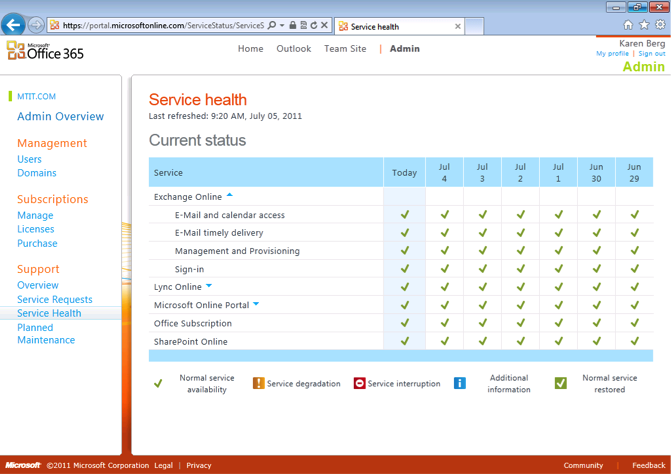
Task: Click the compatibility view icon in address bar
Action: click(x=303, y=25)
